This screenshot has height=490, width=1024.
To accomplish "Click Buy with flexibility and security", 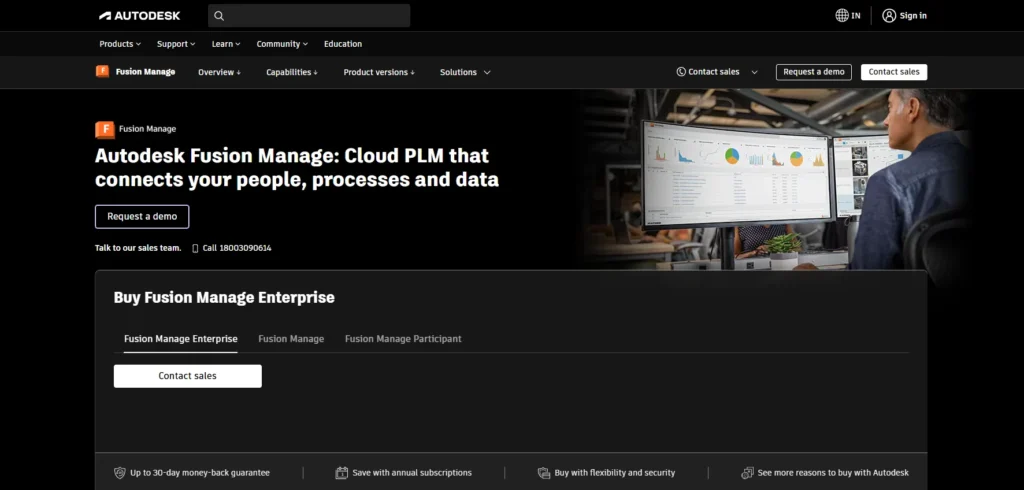I will (x=615, y=472).
